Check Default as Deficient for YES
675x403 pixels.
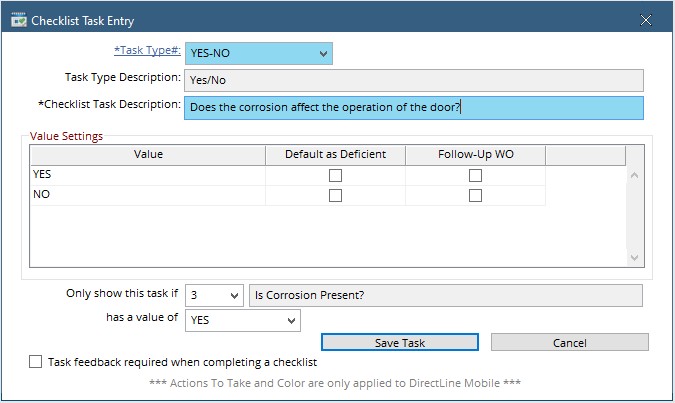(335, 175)
